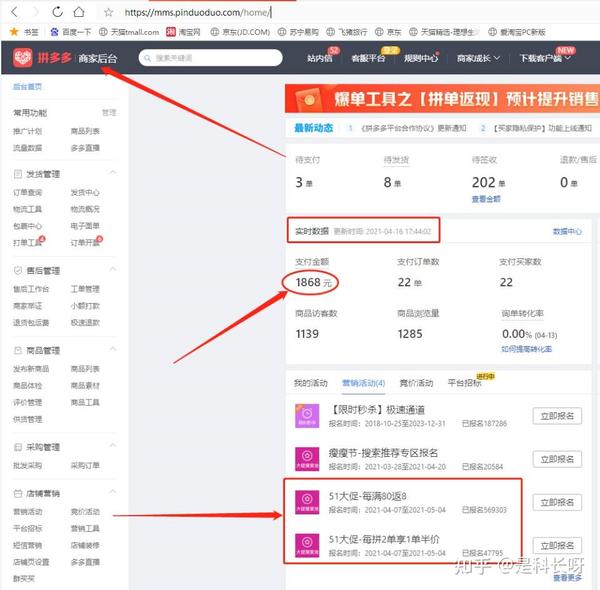
Task: Open 营销工具 in 店铺营销
Action: tap(85, 528)
